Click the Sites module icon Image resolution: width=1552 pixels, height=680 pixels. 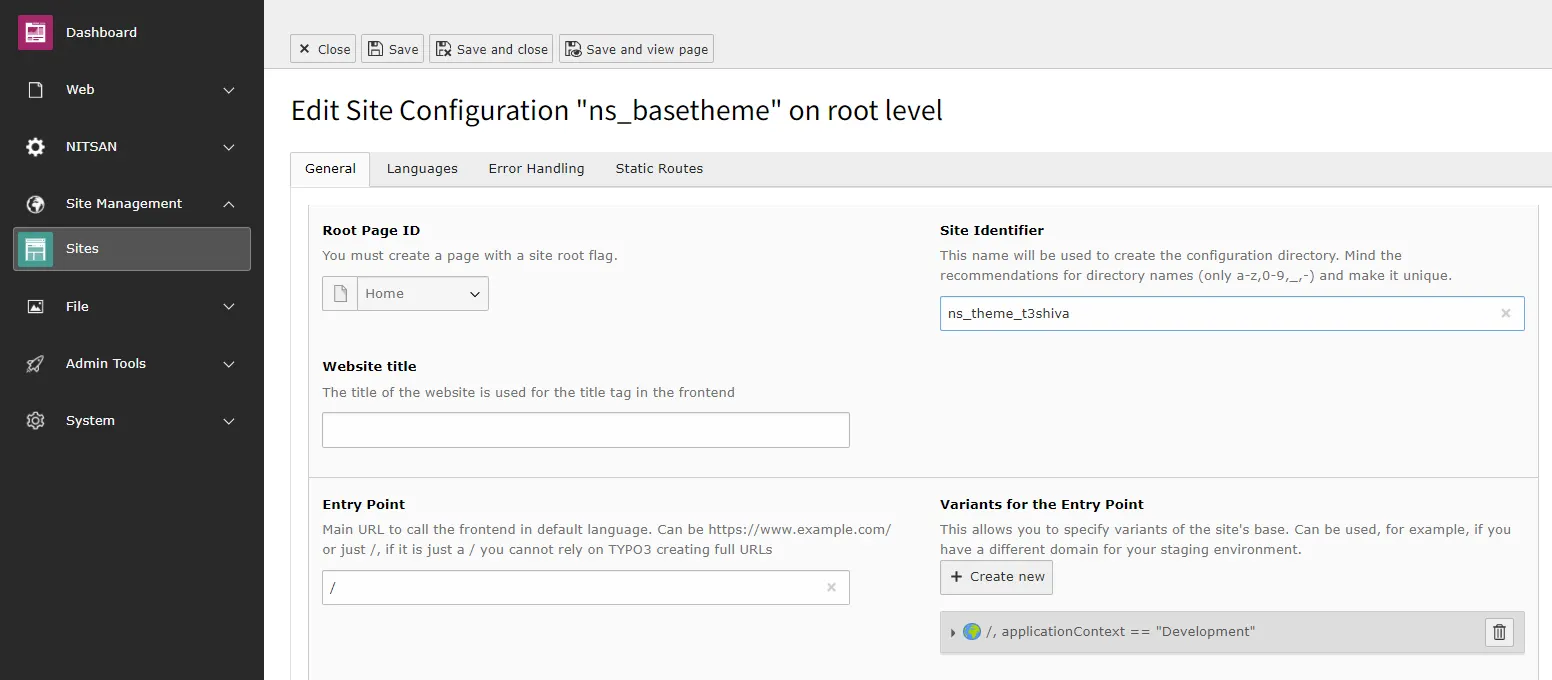click(35, 249)
